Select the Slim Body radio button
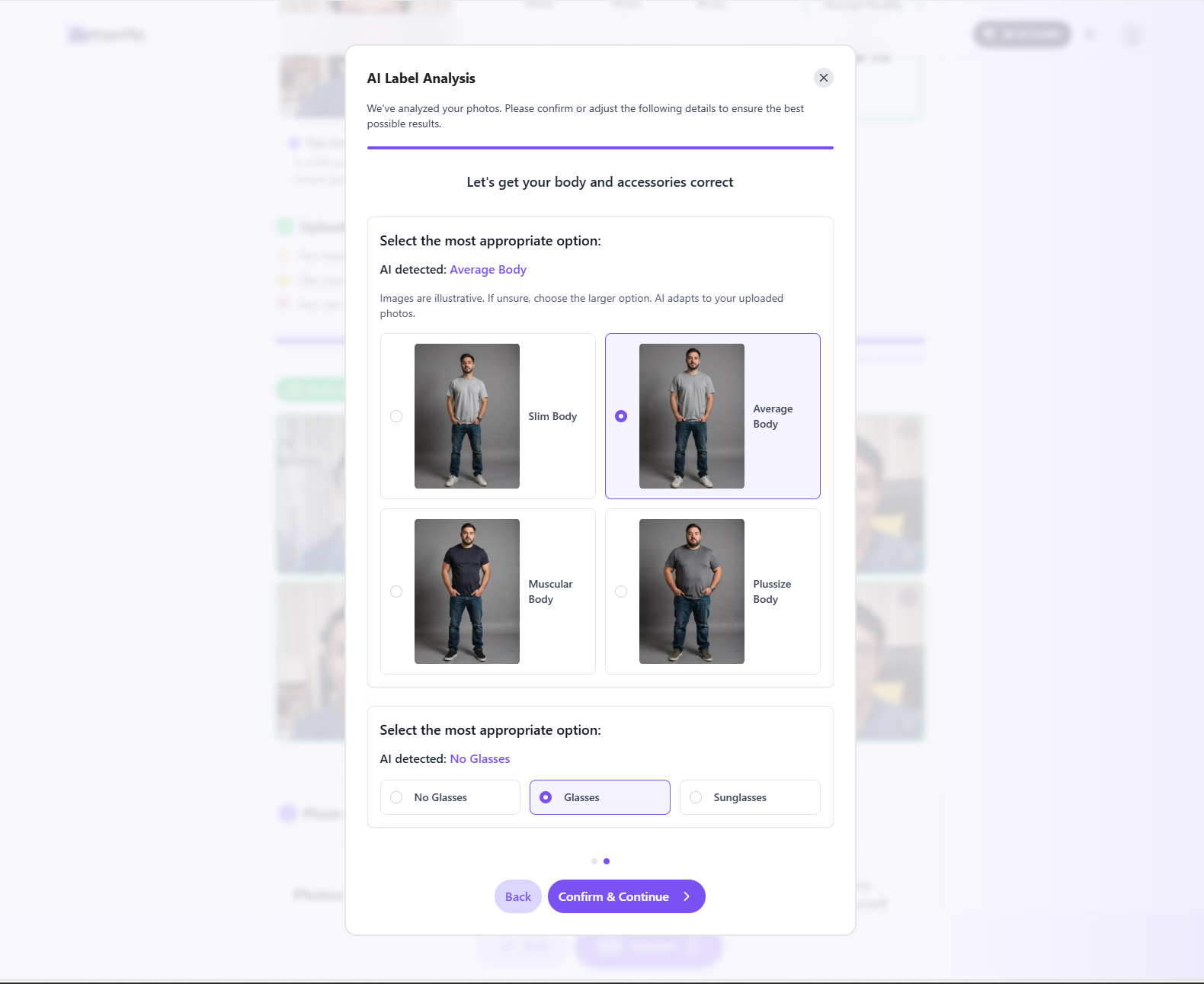 coord(396,416)
